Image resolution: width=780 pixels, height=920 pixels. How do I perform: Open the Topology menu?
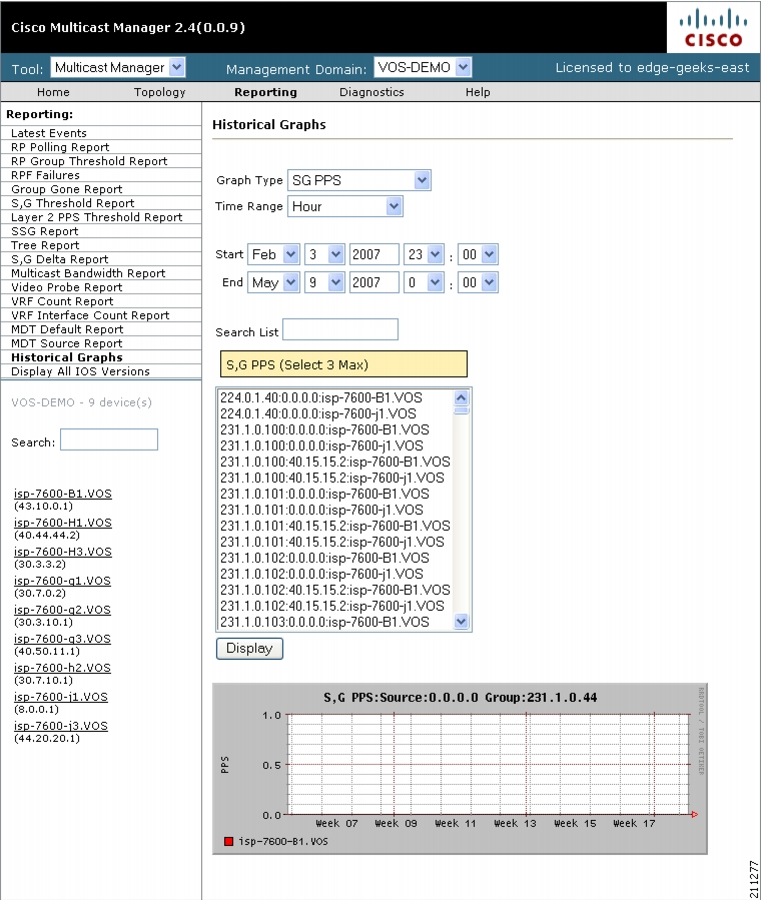(160, 92)
